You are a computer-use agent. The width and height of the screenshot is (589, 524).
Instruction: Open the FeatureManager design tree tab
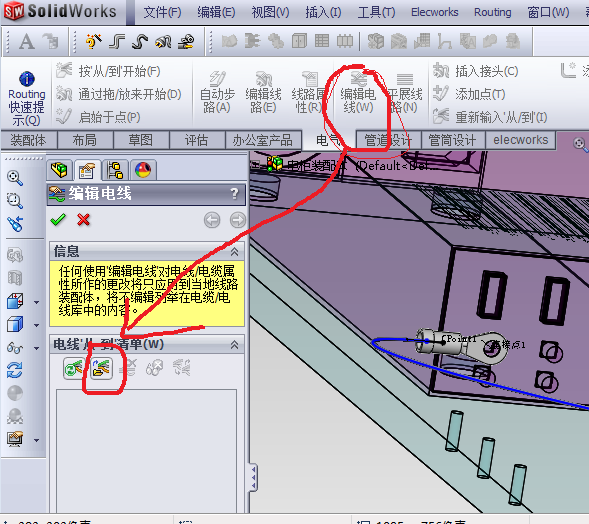pyautogui.click(x=59, y=170)
